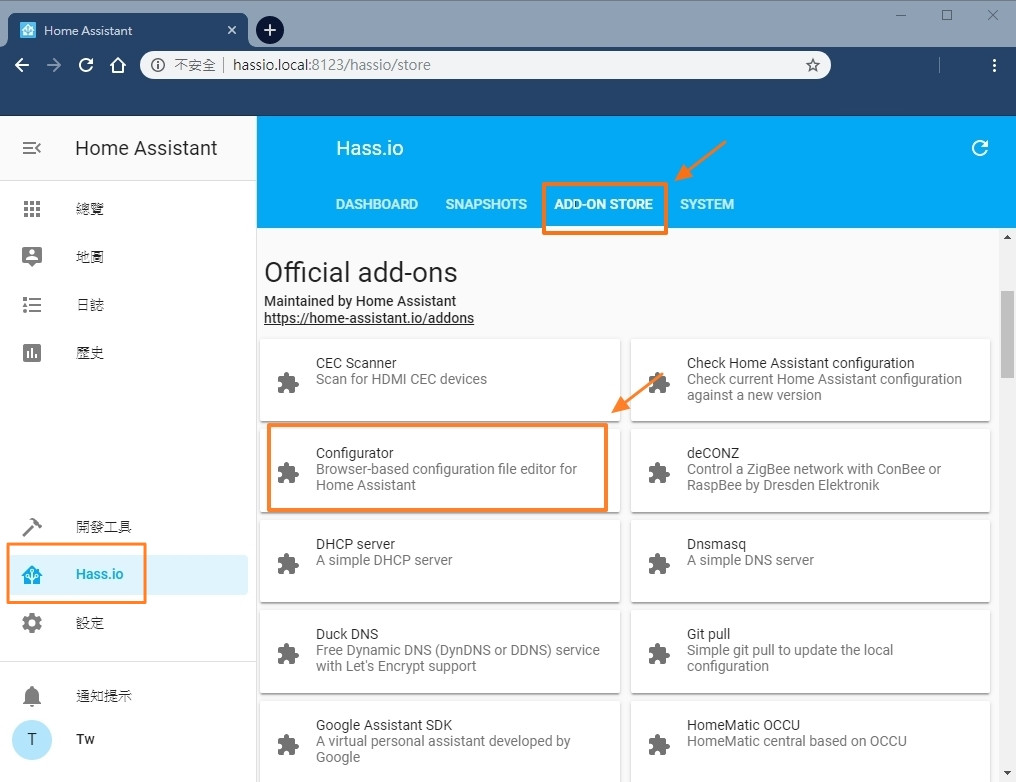Switch to the SYSTEM tab
The height and width of the screenshot is (782, 1016).
click(707, 204)
